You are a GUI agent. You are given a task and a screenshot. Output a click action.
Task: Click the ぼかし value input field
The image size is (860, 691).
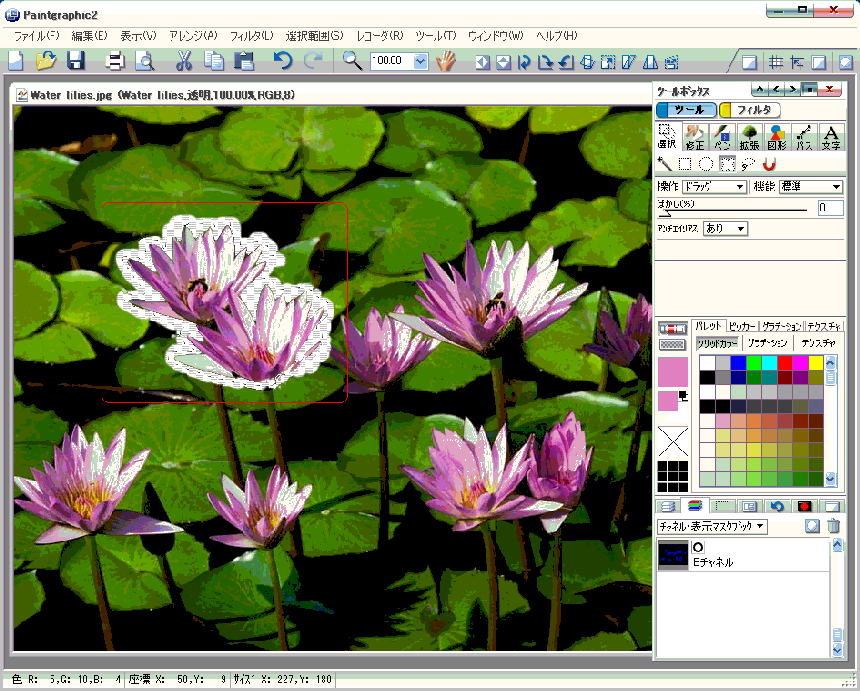click(830, 207)
